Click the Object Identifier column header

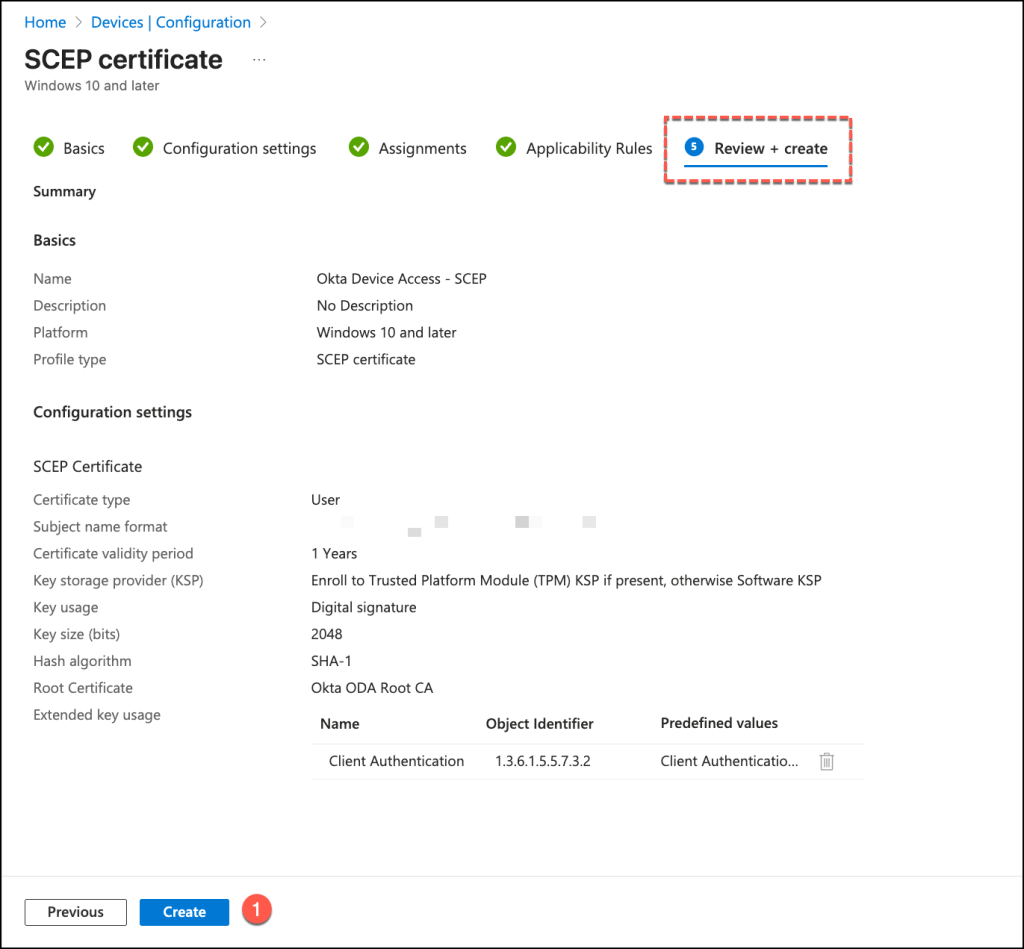pos(539,723)
